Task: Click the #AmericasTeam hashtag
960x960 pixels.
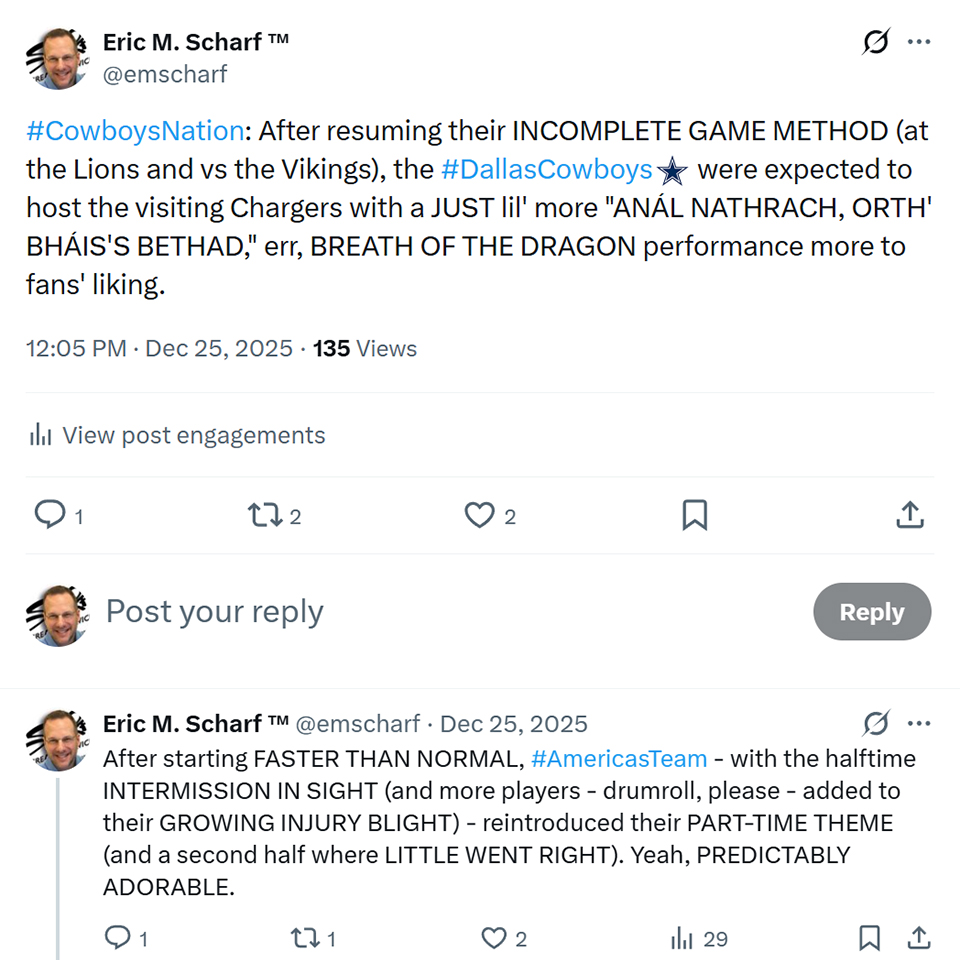Action: [619, 759]
